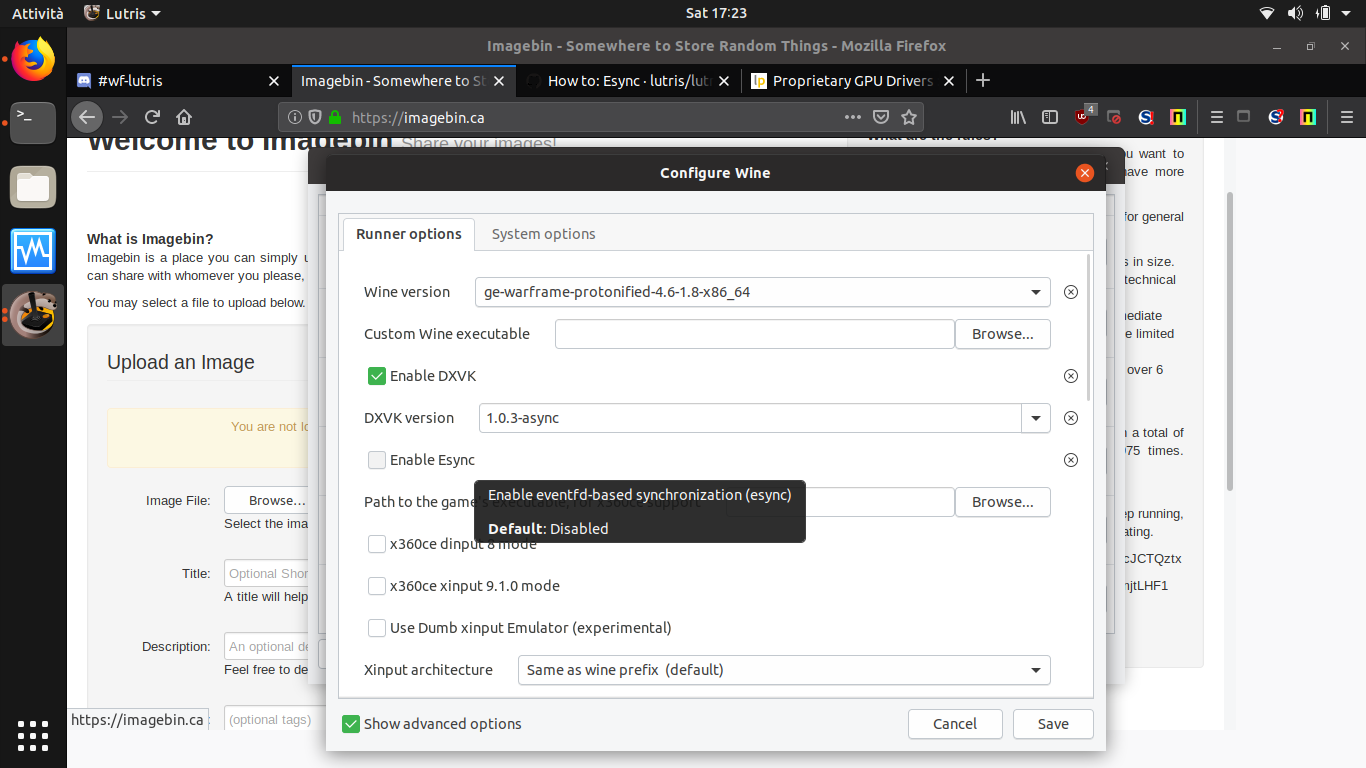Viewport: 1366px width, 768px height.
Task: Launch Firefox from the dock
Action: pyautogui.click(x=33, y=59)
